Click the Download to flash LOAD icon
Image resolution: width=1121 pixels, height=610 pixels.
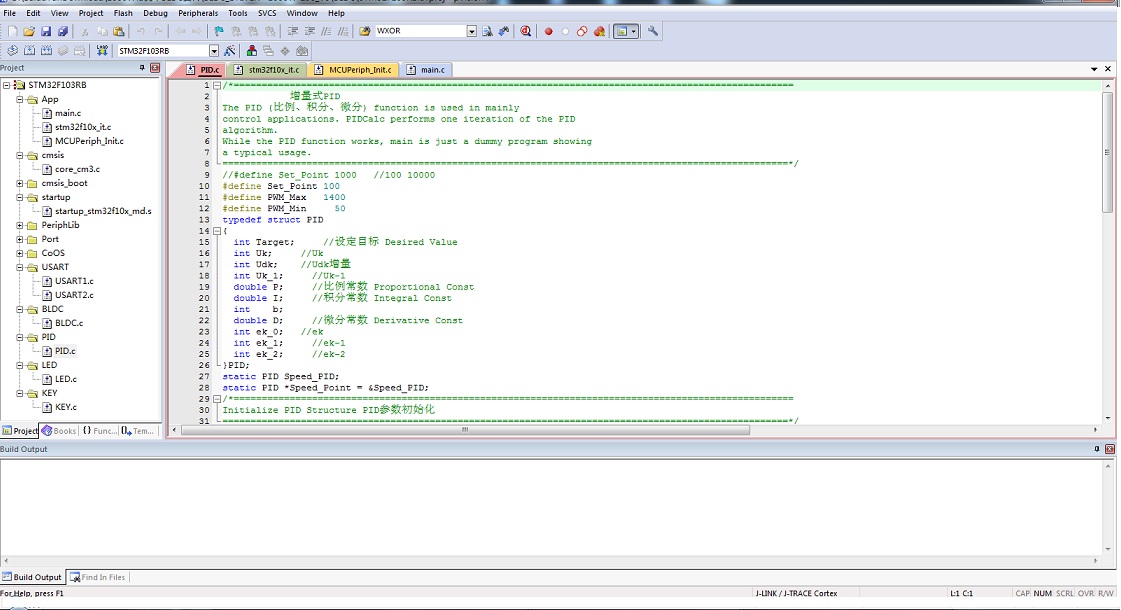coord(102,51)
